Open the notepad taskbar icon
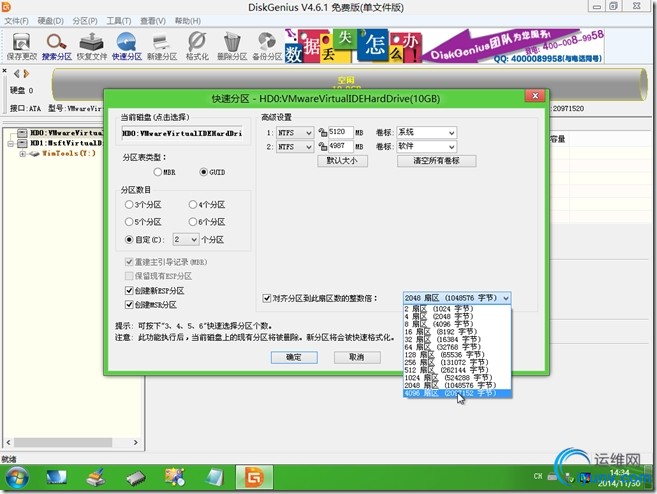 point(215,477)
